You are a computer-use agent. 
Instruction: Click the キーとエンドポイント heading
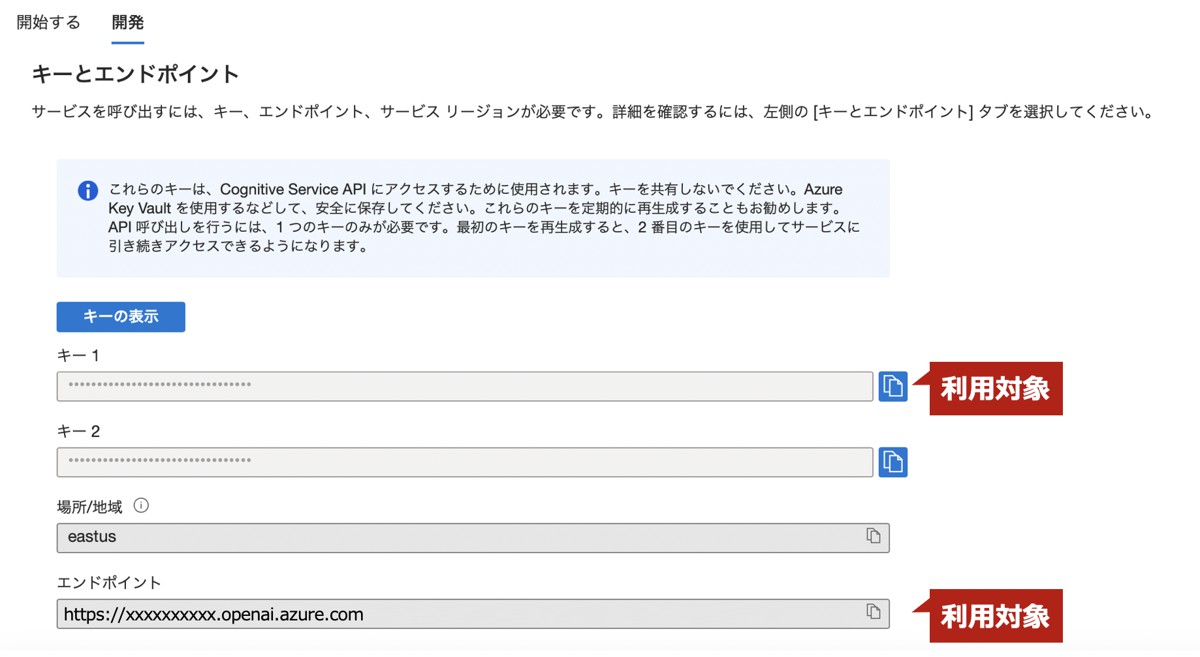pyautogui.click(x=136, y=74)
